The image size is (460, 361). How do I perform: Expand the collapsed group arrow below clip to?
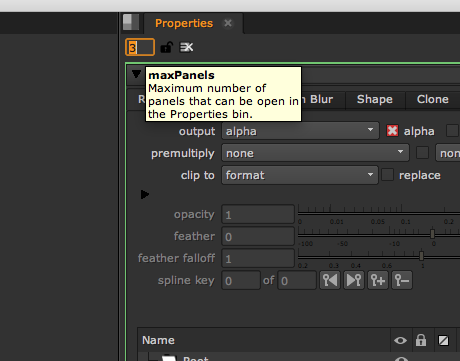coord(145,194)
